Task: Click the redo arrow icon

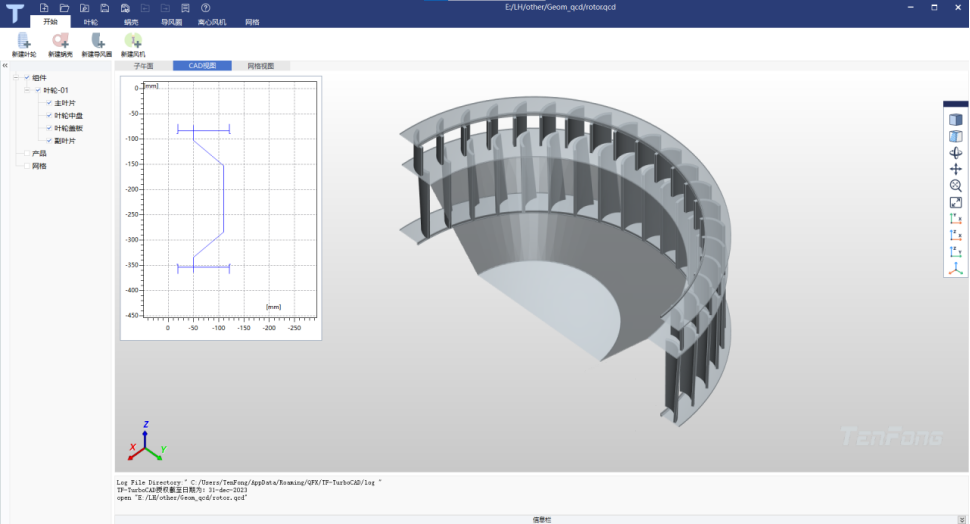Action: pyautogui.click(x=165, y=8)
